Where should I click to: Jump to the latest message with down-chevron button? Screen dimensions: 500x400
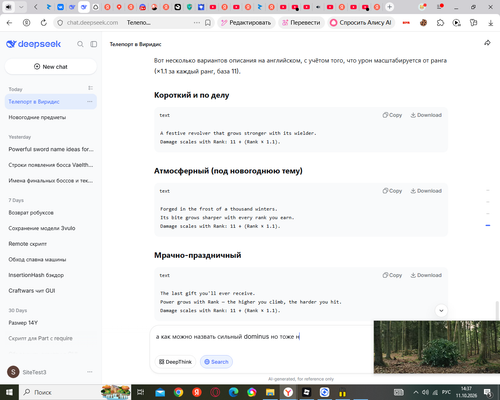tap(441, 311)
